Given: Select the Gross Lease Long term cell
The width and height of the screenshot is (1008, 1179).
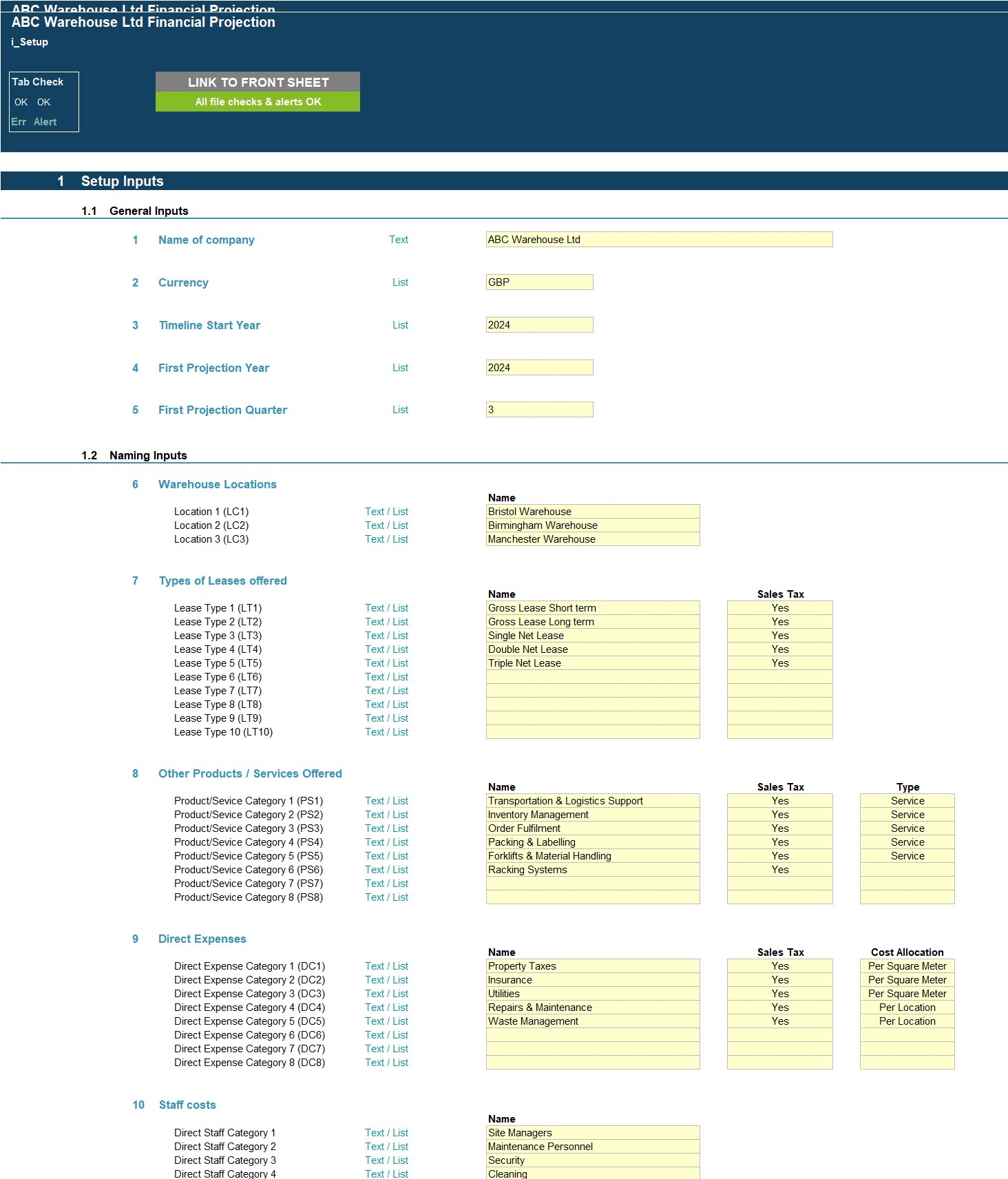Looking at the screenshot, I should (x=593, y=622).
